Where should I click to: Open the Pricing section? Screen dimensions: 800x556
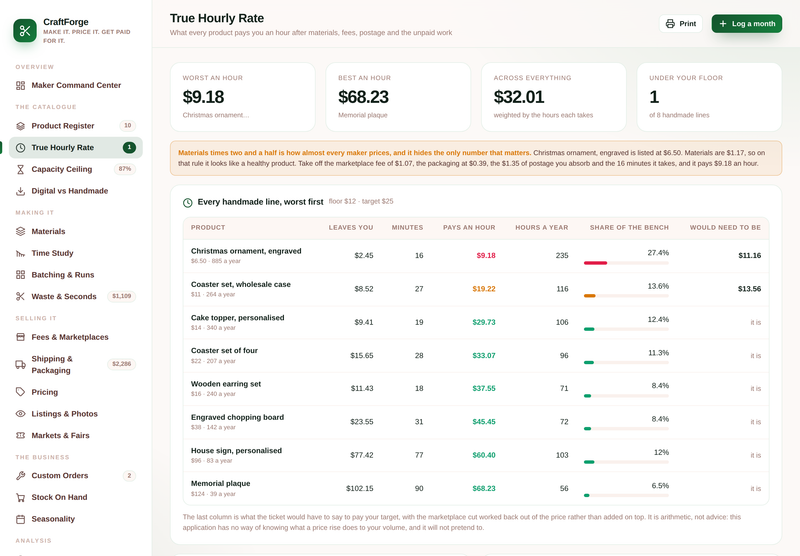pos(76,392)
